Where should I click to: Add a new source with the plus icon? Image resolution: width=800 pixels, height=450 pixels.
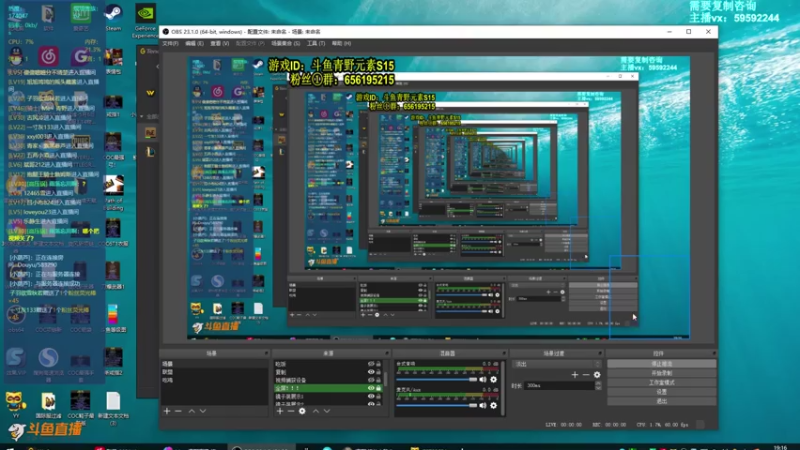tap(280, 411)
